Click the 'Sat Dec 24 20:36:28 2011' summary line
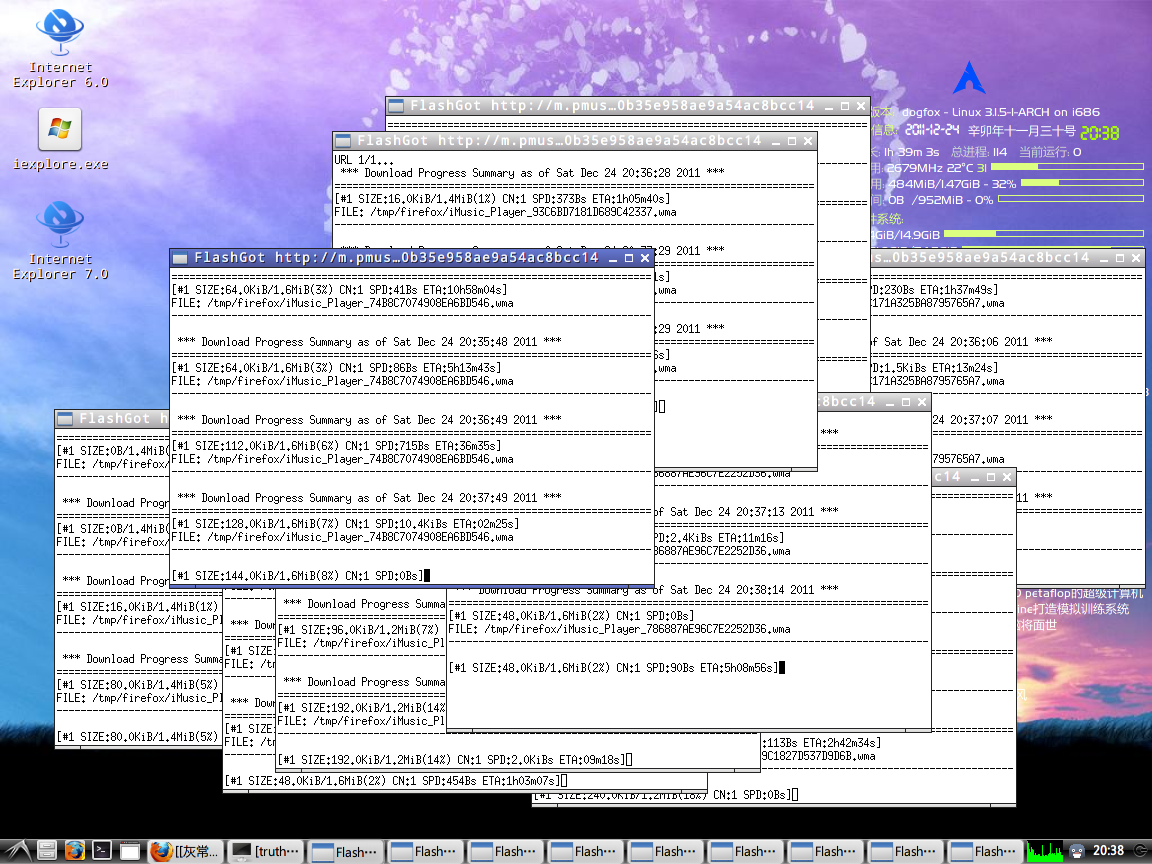 [532, 173]
